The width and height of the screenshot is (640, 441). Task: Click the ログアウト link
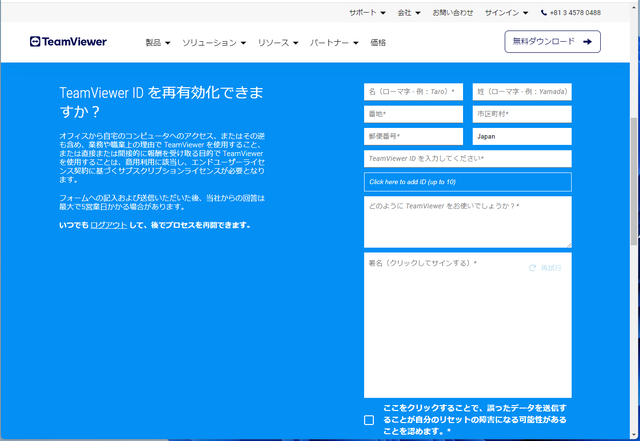[109, 225]
